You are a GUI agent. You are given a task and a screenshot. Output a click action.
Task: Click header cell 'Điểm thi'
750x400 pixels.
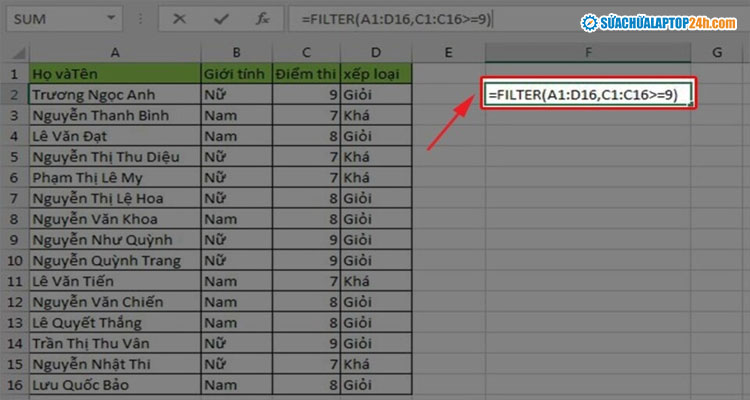(306, 74)
